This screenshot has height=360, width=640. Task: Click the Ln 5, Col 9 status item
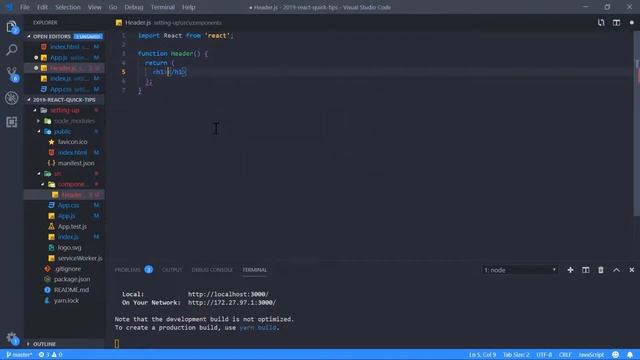point(482,355)
